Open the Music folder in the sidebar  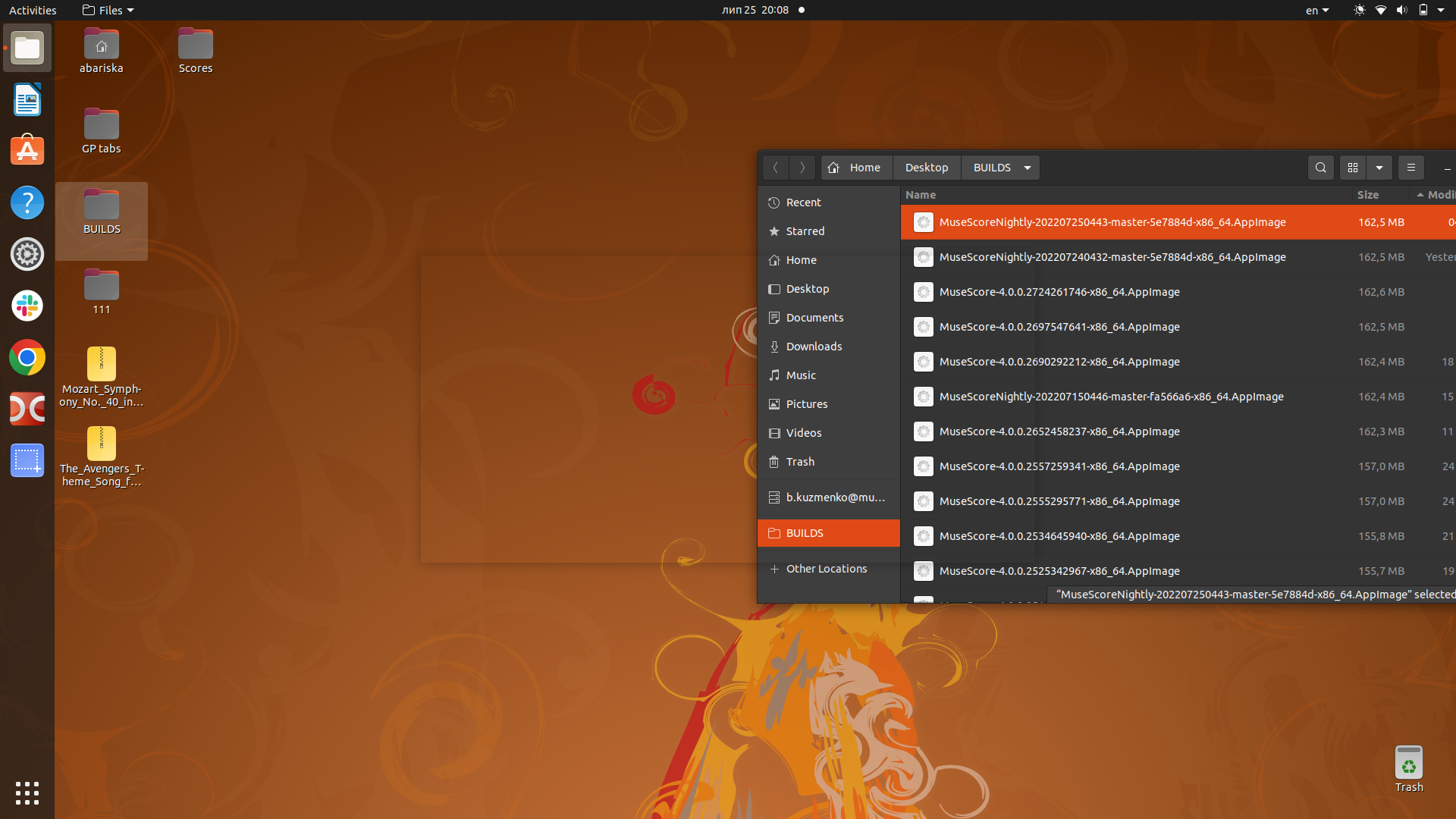coord(801,375)
